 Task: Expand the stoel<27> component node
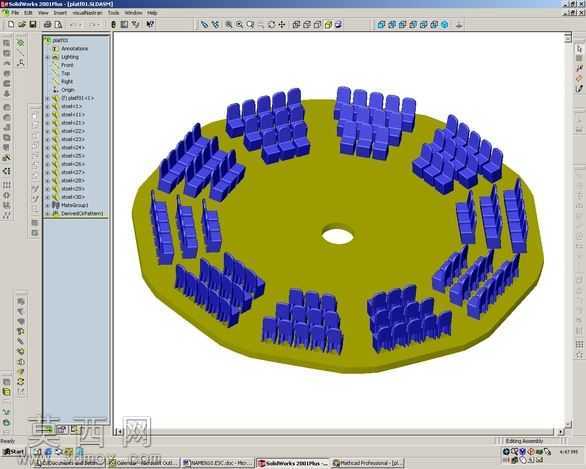point(47,172)
